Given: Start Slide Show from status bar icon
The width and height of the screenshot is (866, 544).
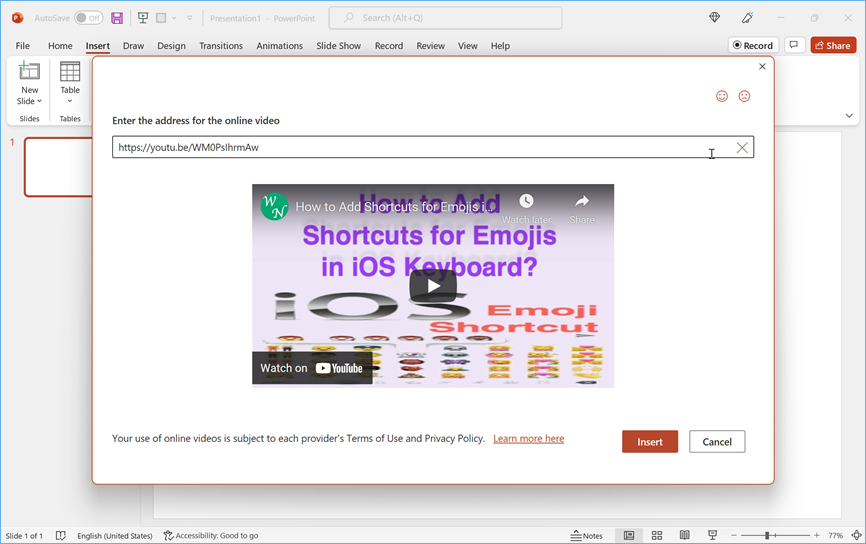Looking at the screenshot, I should pos(712,536).
